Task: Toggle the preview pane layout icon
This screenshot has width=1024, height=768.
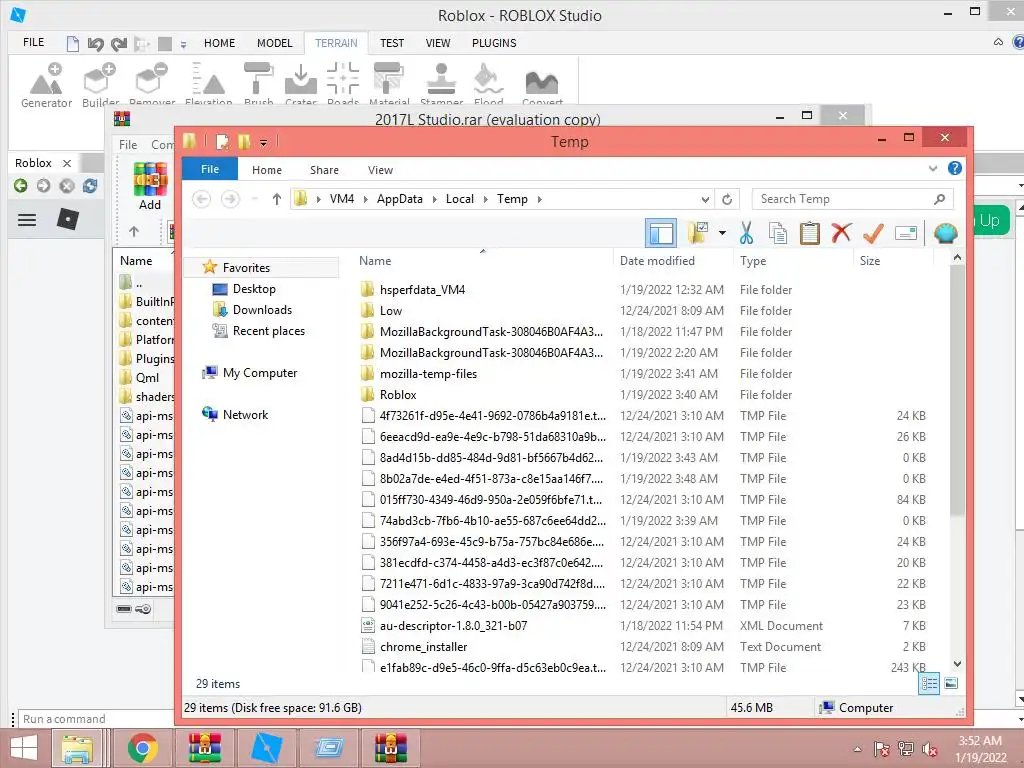Action: click(661, 233)
